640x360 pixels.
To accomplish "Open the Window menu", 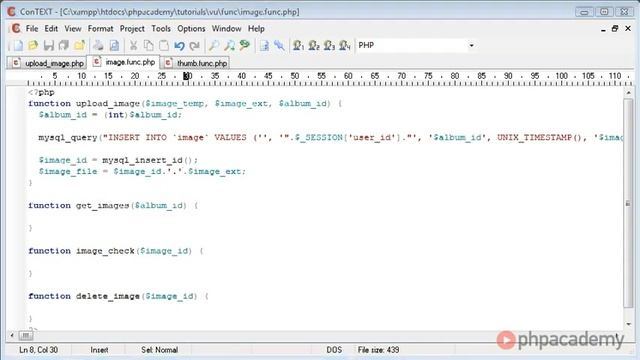I will [x=227, y=29].
